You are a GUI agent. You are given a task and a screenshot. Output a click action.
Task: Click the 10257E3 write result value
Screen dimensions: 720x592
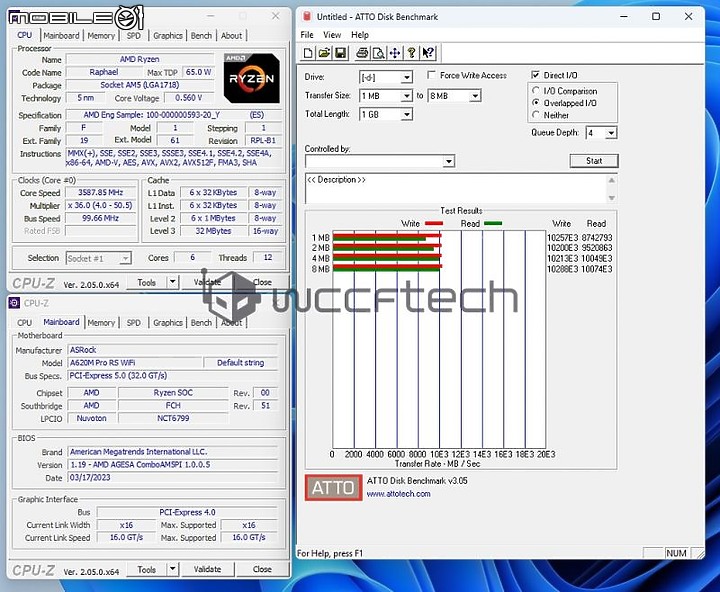(x=562, y=238)
